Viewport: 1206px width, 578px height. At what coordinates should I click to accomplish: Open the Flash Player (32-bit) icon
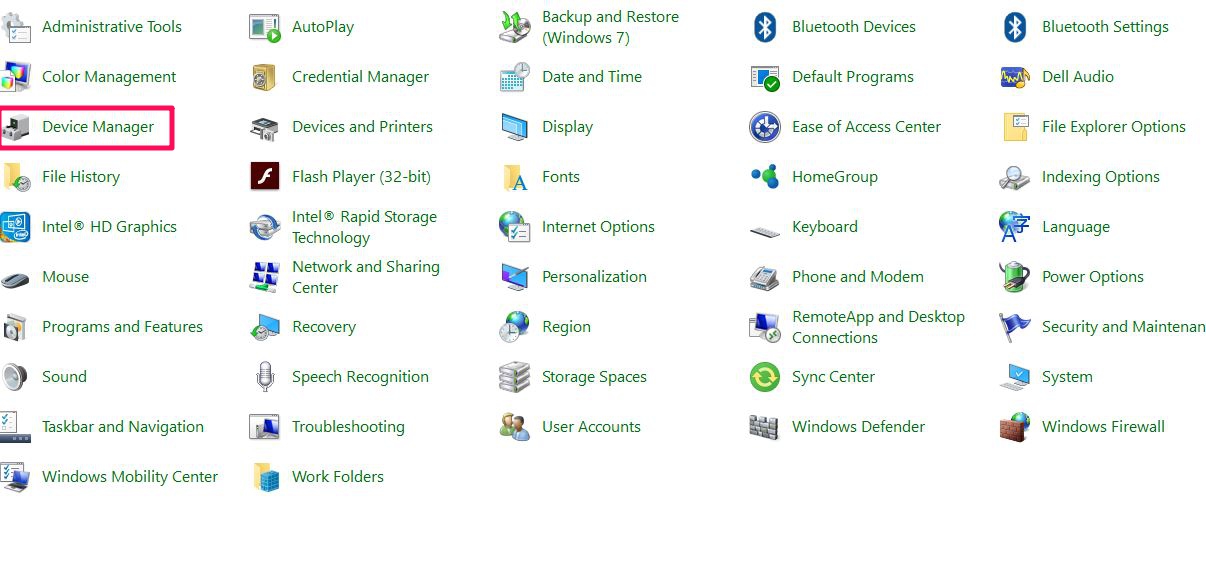265,177
